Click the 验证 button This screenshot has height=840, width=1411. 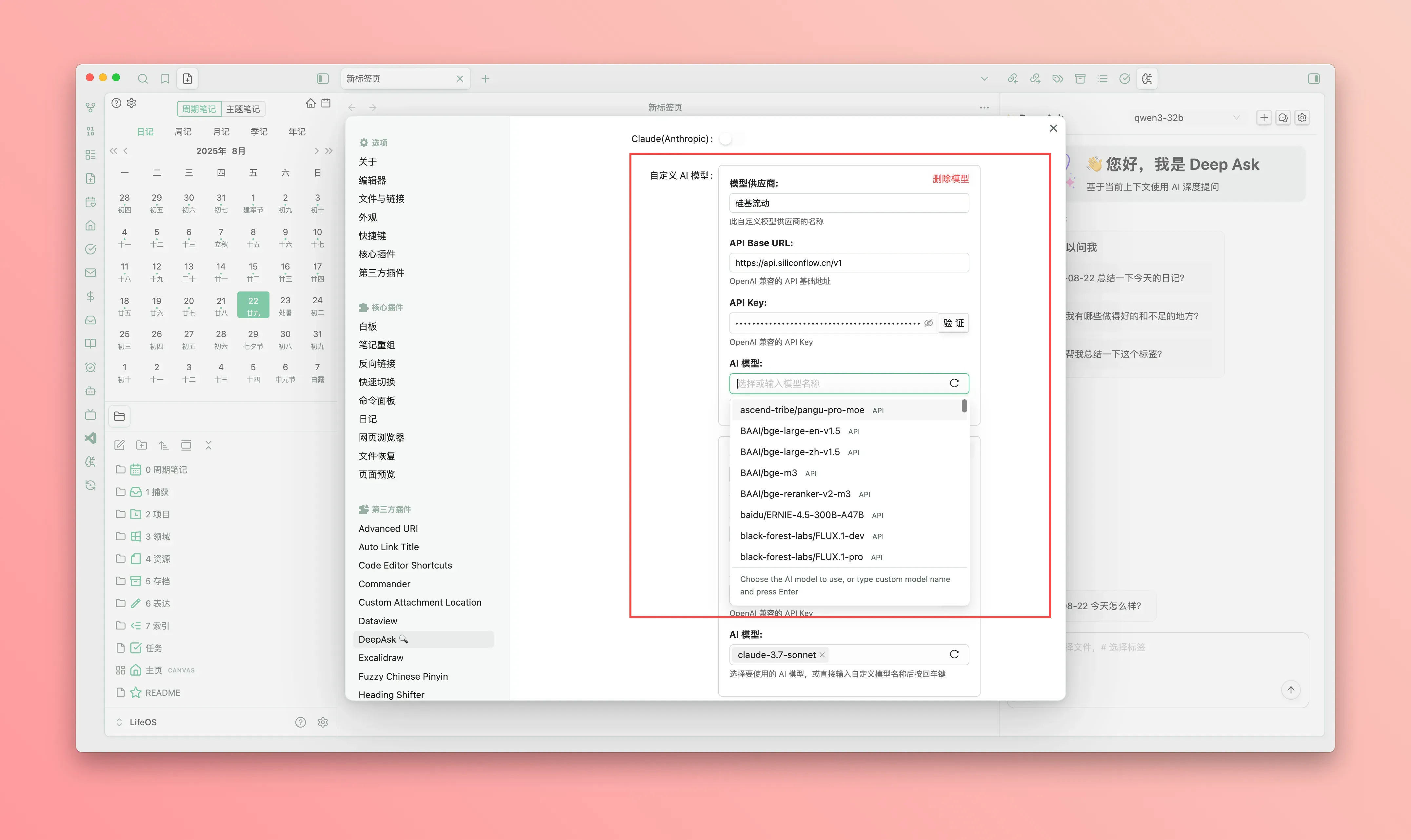[x=953, y=323]
